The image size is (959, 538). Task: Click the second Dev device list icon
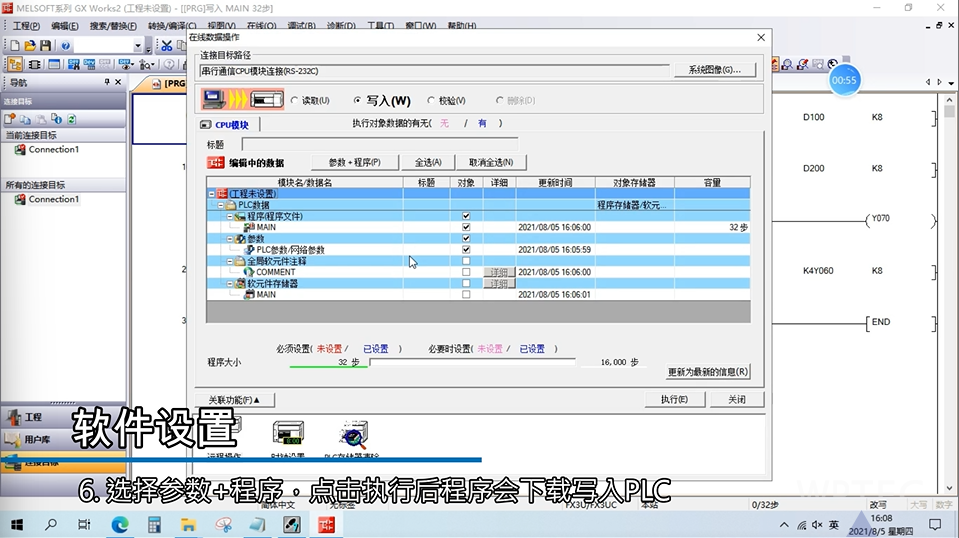[x=89, y=64]
